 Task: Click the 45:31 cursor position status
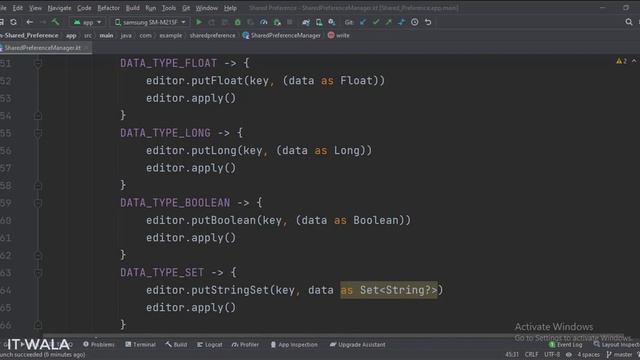point(512,354)
